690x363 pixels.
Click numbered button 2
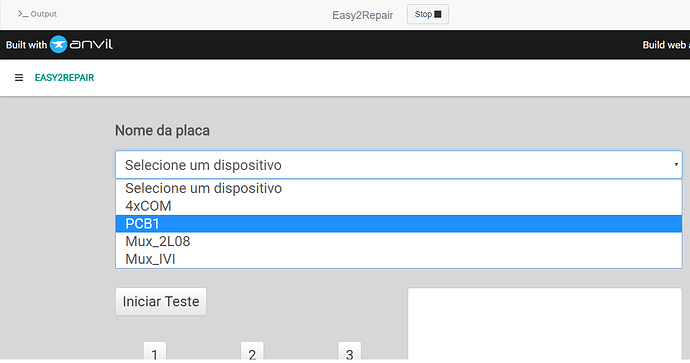tap(252, 352)
